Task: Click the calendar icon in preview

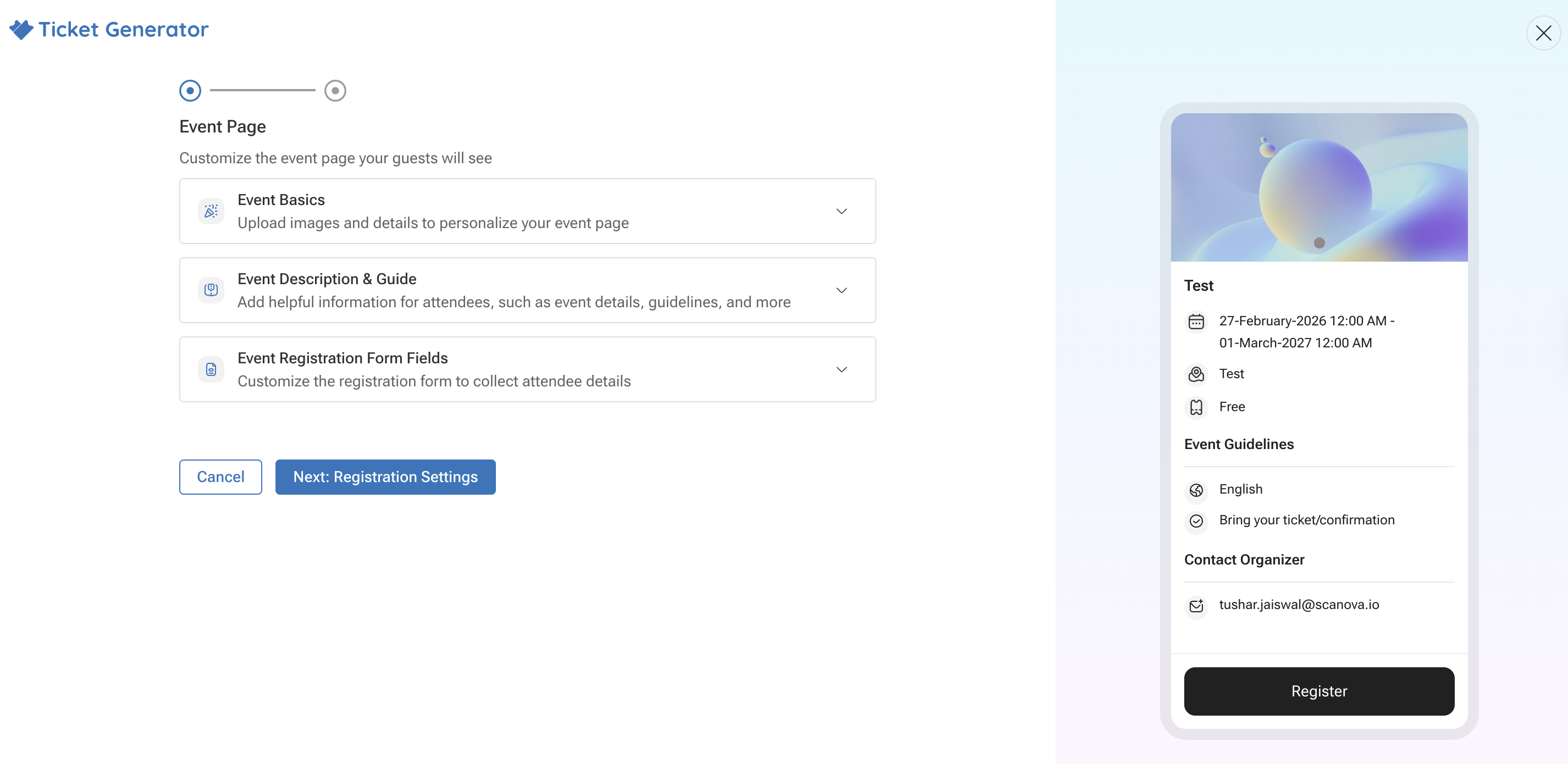Action: pos(1196,322)
